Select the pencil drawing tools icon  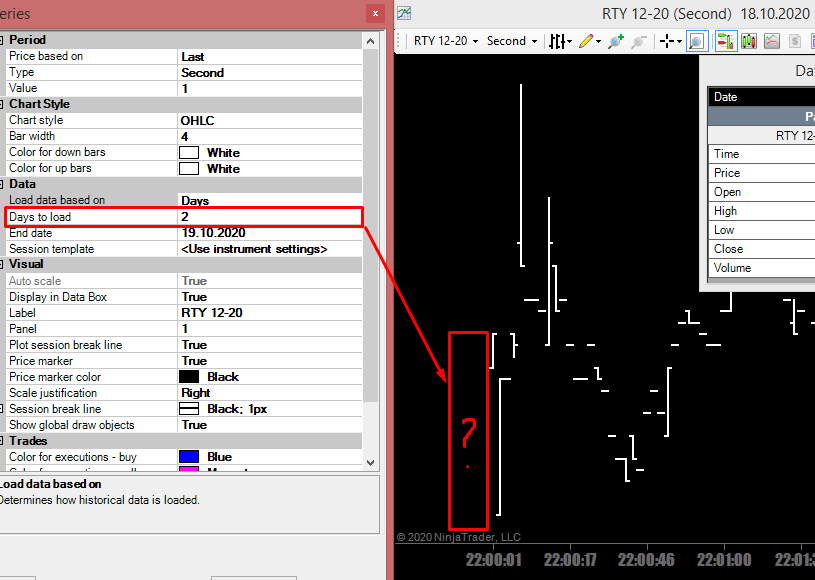click(586, 41)
